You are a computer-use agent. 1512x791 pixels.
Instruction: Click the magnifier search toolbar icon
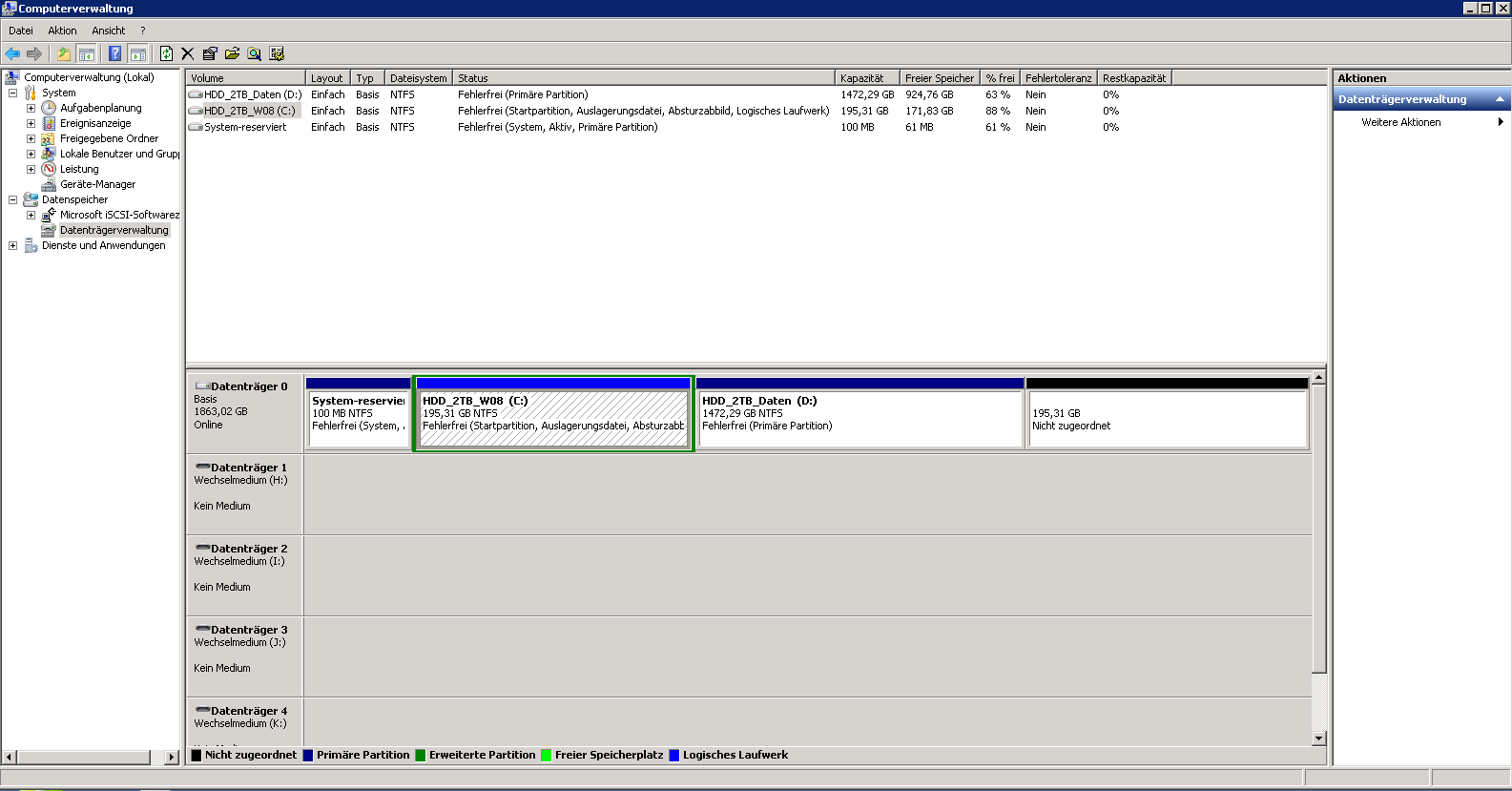click(x=255, y=53)
